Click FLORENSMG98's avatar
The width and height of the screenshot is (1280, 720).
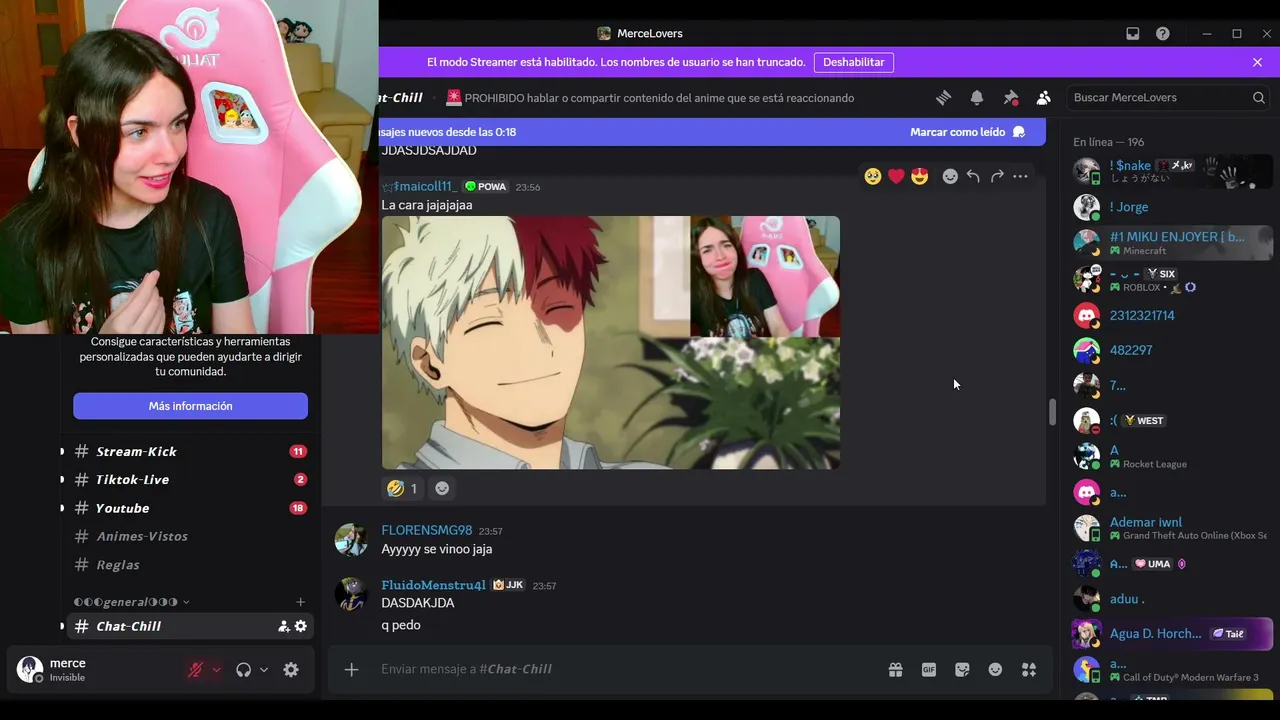tap(351, 540)
